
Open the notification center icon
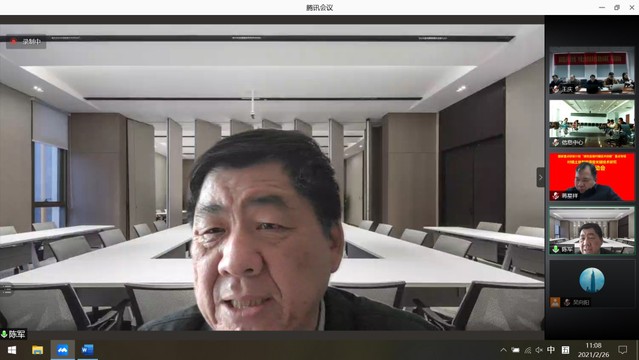coord(622,350)
